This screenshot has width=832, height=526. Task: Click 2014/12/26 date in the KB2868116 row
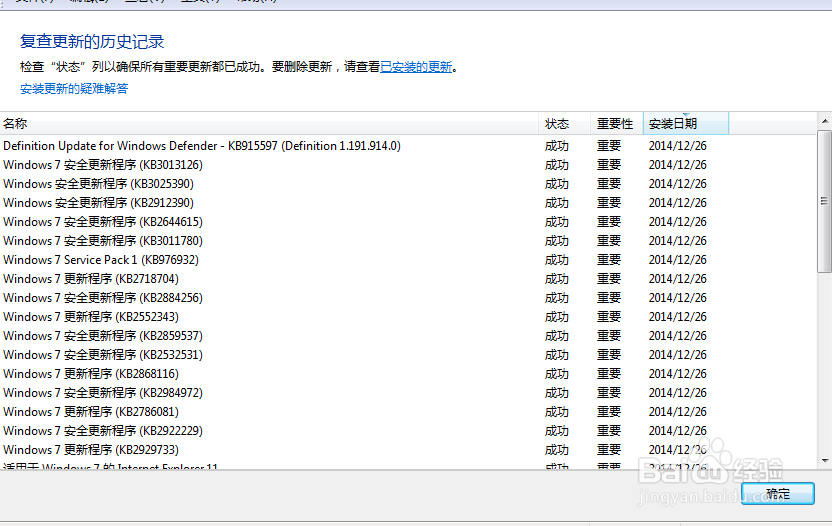[x=678, y=374]
